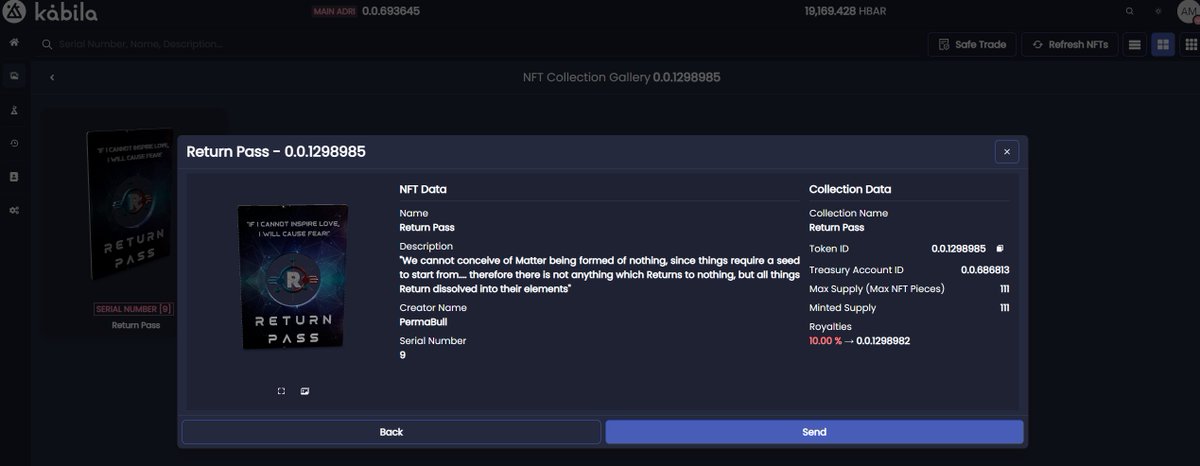Click the royalty account 0.0.1298982
The width and height of the screenshot is (1200, 466).
pyautogui.click(x=883, y=341)
